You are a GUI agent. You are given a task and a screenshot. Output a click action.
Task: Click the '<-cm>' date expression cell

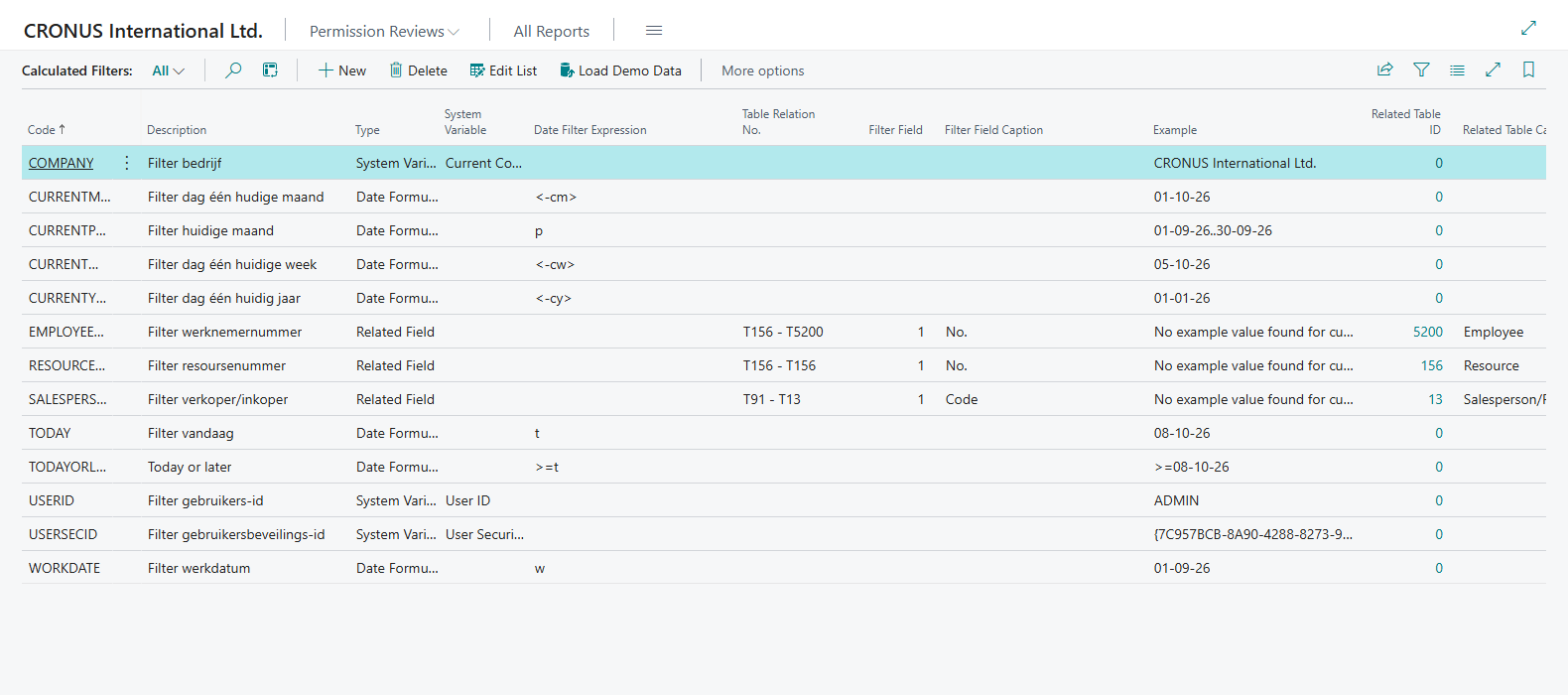(x=556, y=197)
